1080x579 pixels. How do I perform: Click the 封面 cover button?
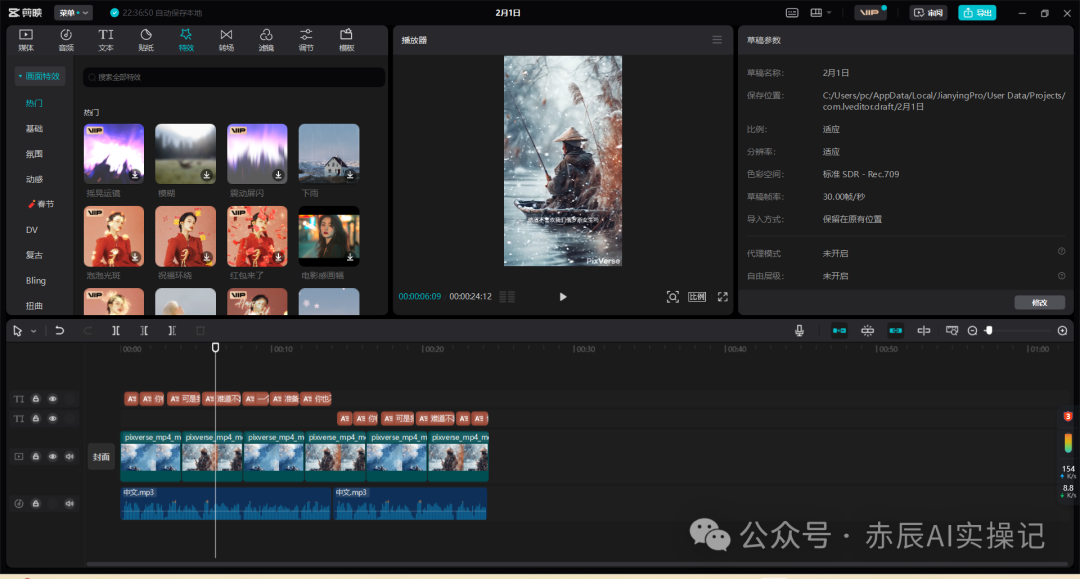click(x=101, y=456)
